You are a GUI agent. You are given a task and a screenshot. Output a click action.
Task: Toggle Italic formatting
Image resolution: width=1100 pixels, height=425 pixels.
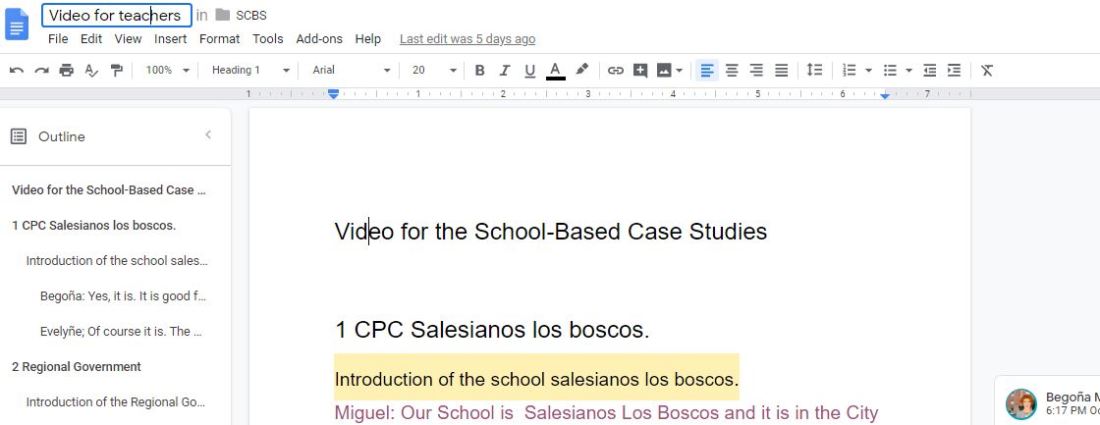coord(505,70)
